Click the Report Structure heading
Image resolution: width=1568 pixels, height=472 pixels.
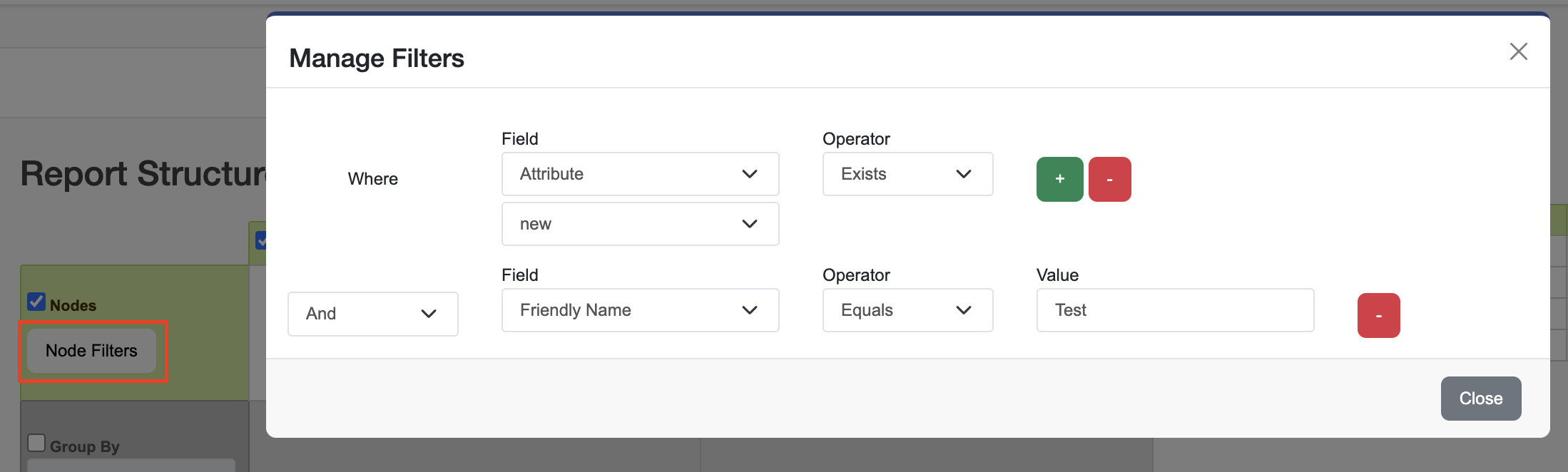click(143, 174)
